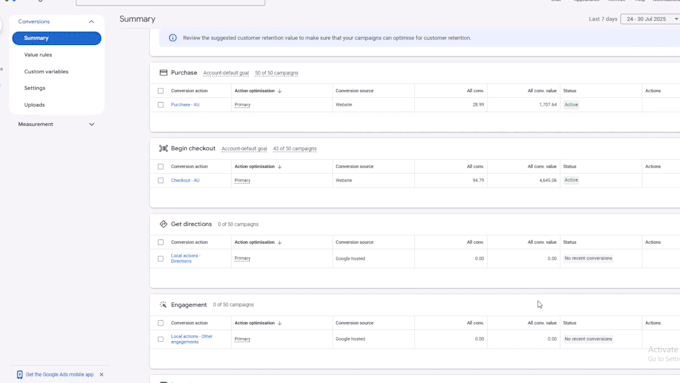Click Conversion source header in Begin checkout table

click(x=354, y=167)
